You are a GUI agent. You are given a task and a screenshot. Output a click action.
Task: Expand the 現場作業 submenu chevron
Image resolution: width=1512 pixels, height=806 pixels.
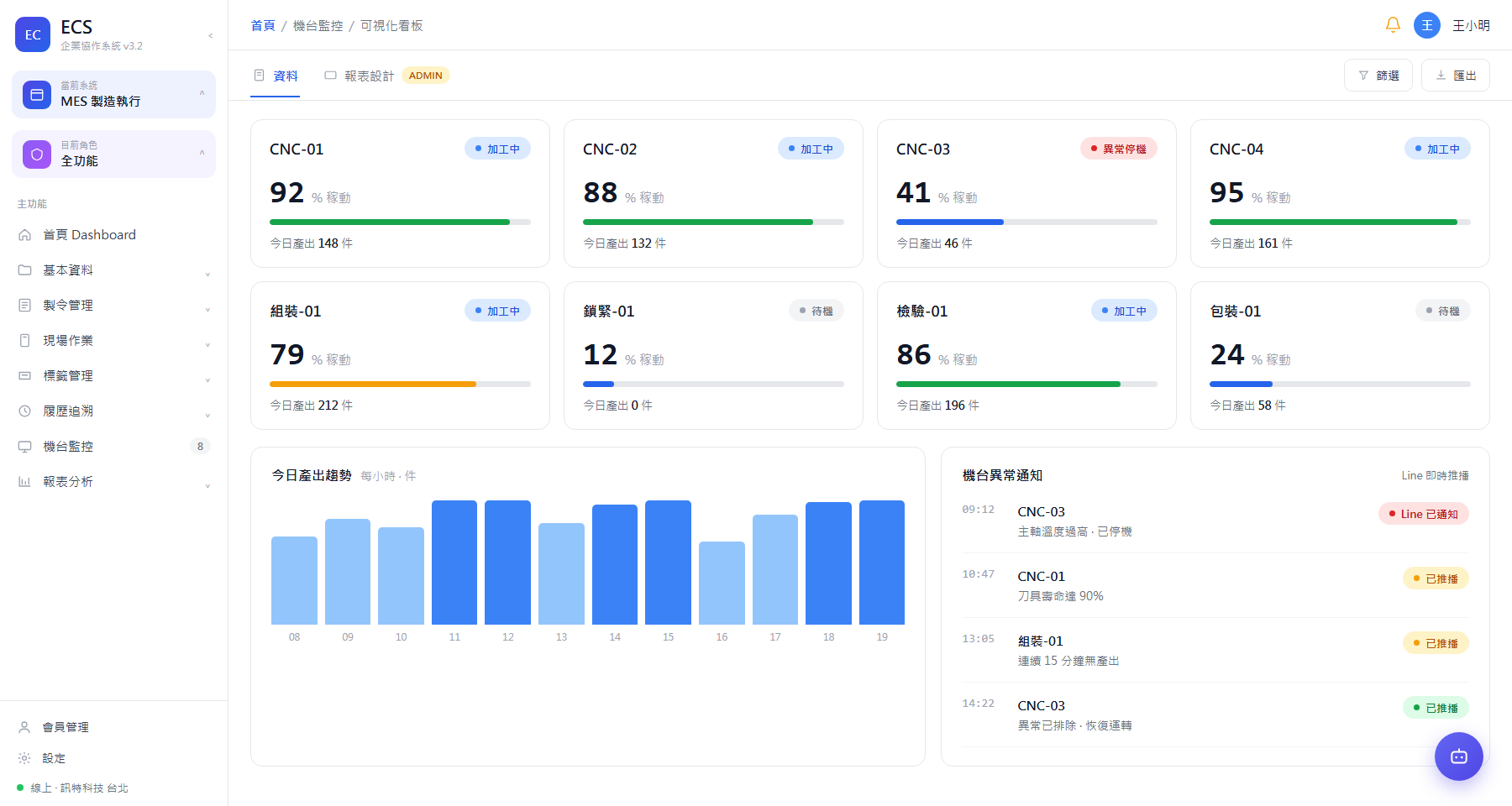(207, 344)
